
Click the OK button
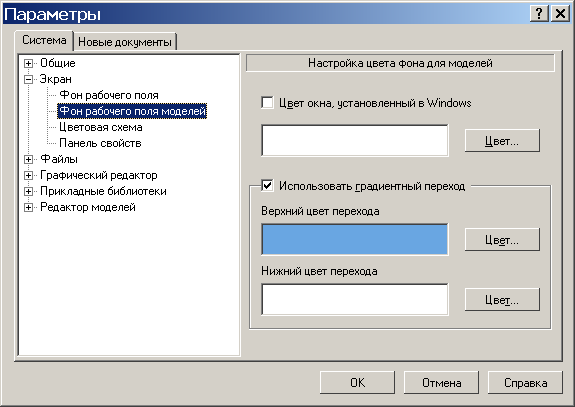point(357,383)
